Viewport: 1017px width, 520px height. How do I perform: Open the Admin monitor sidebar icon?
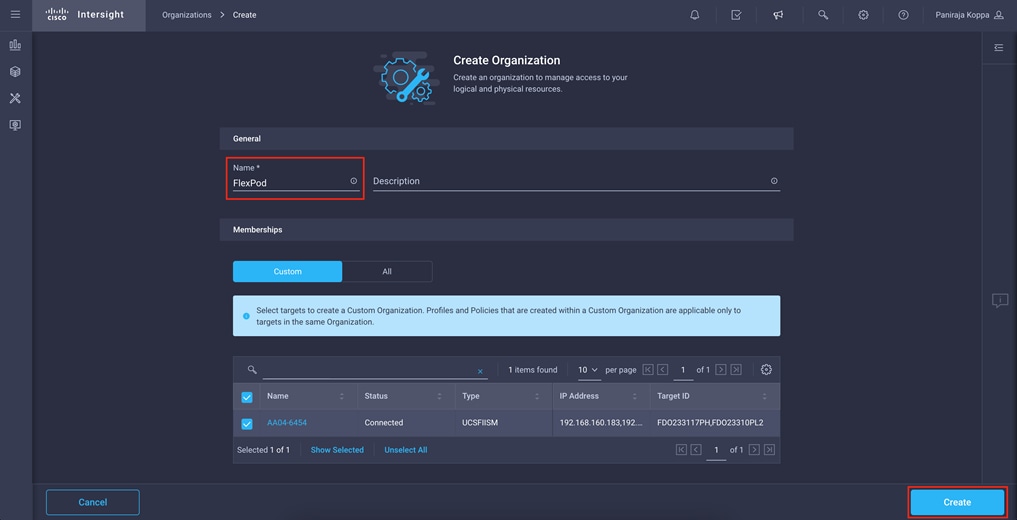click(x=16, y=124)
